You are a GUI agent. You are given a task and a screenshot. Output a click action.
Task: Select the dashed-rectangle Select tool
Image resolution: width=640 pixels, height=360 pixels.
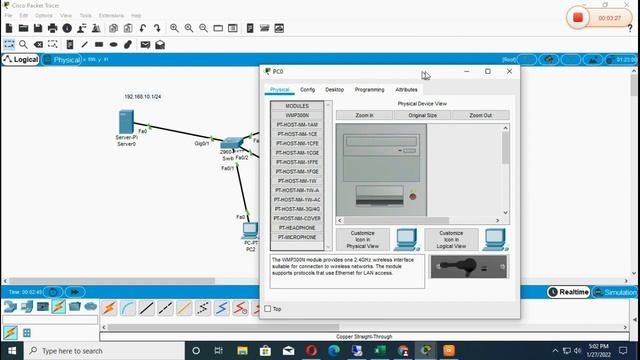coord(9,44)
